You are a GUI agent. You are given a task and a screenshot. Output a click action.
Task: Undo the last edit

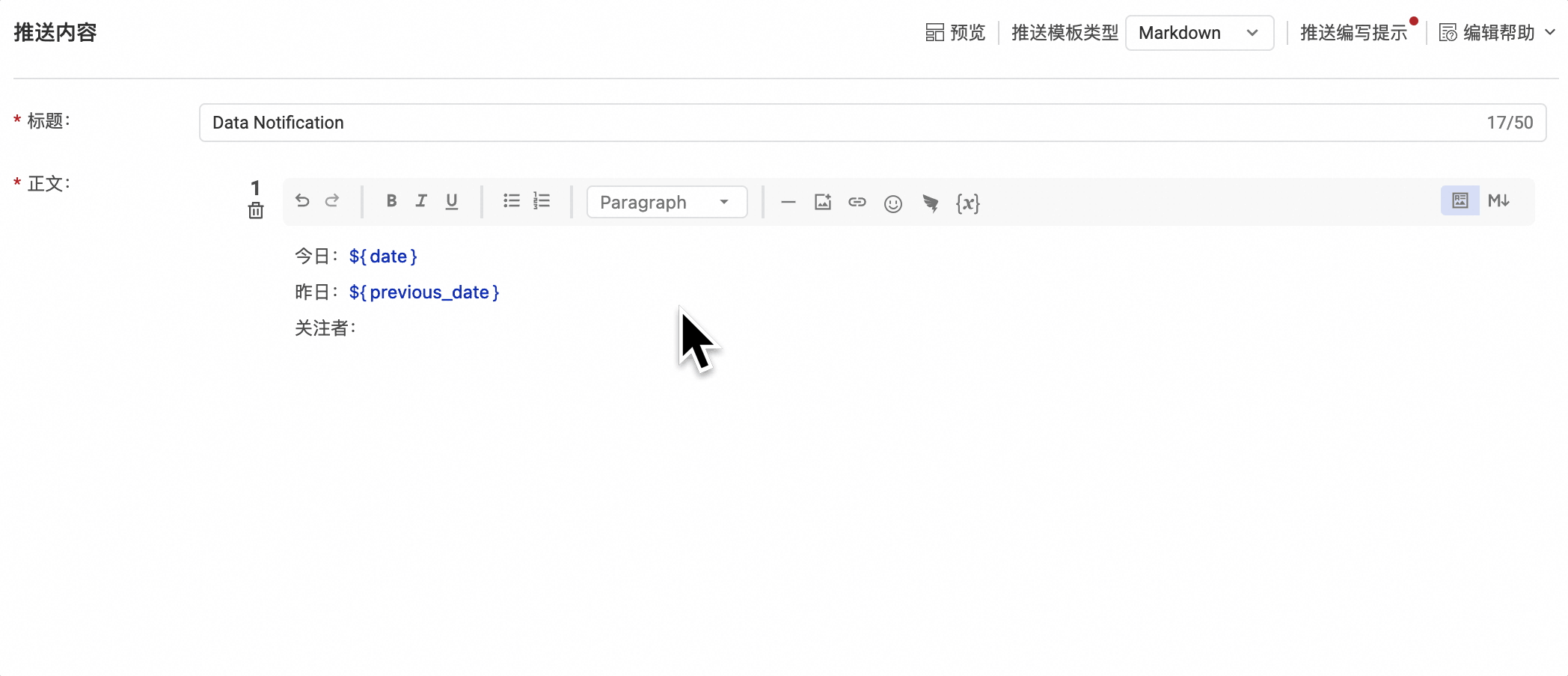pyautogui.click(x=302, y=201)
